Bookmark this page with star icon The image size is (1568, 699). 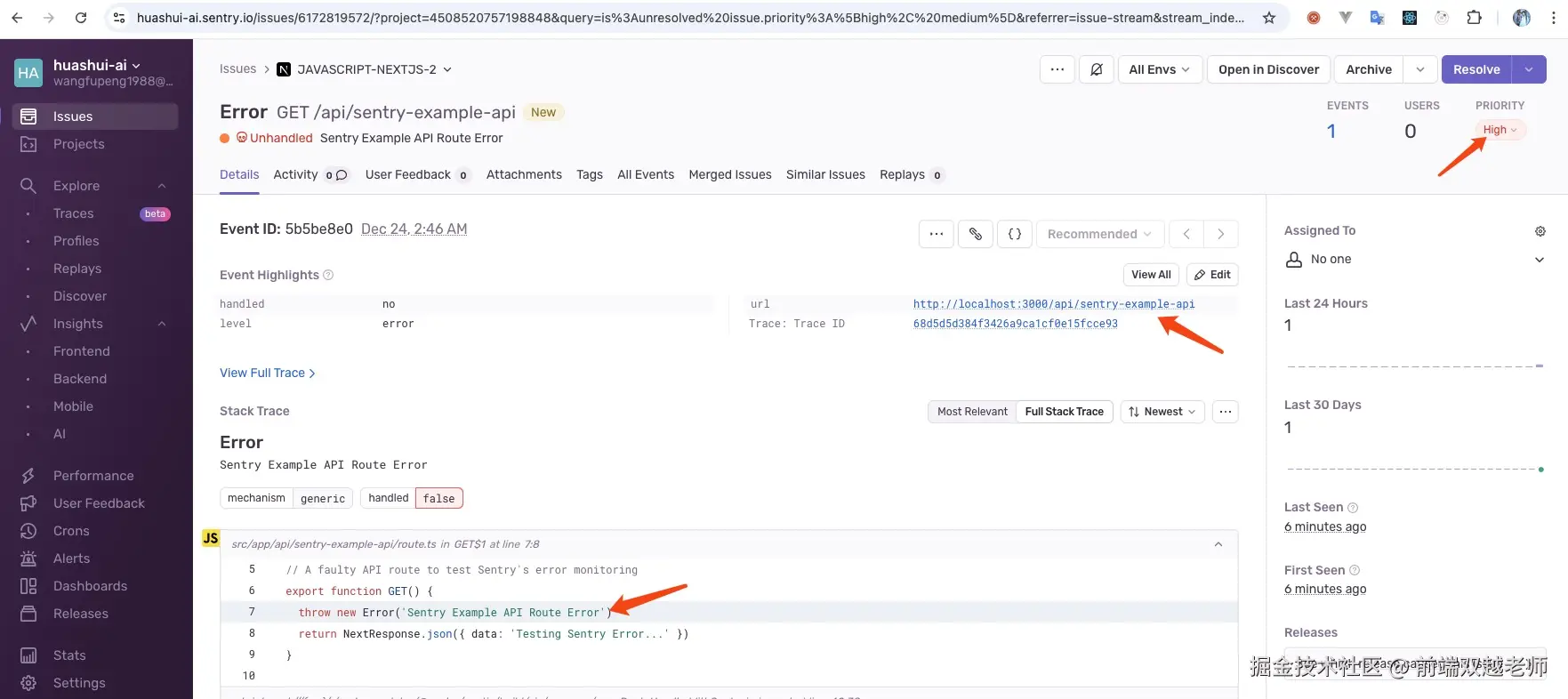coord(1269,18)
